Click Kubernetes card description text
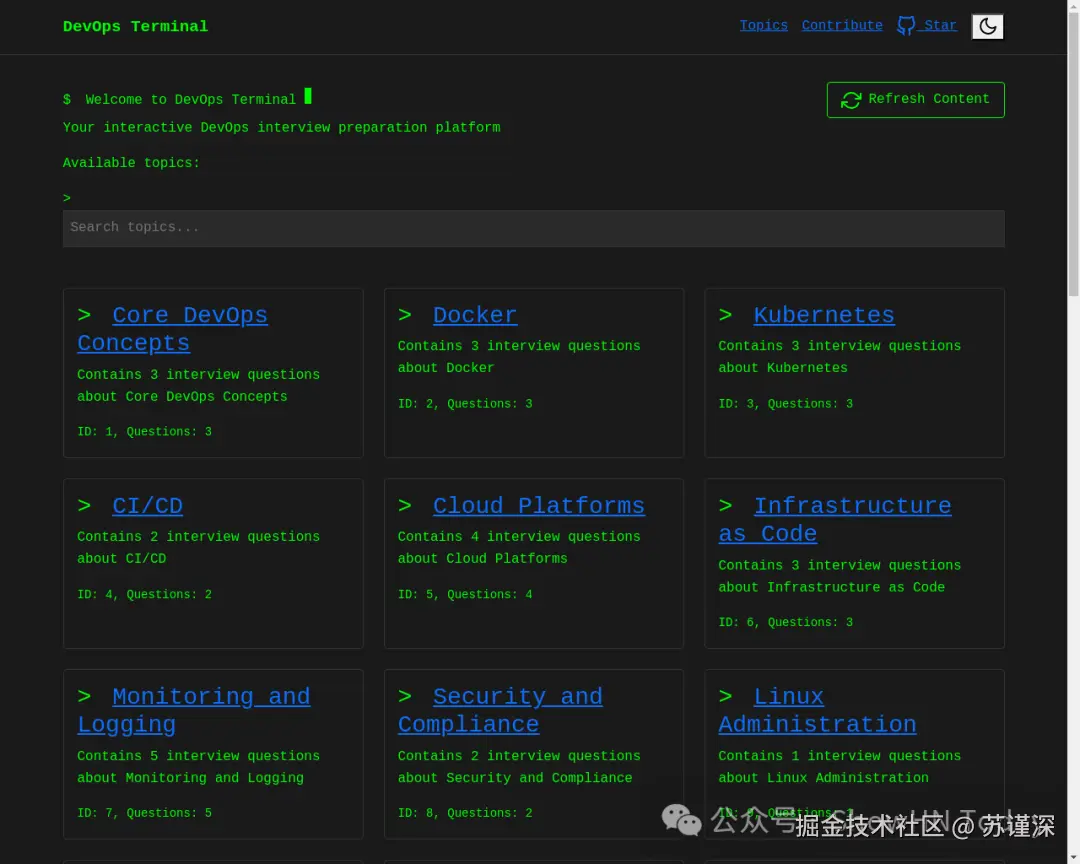1080x864 pixels. pyautogui.click(x=840, y=357)
